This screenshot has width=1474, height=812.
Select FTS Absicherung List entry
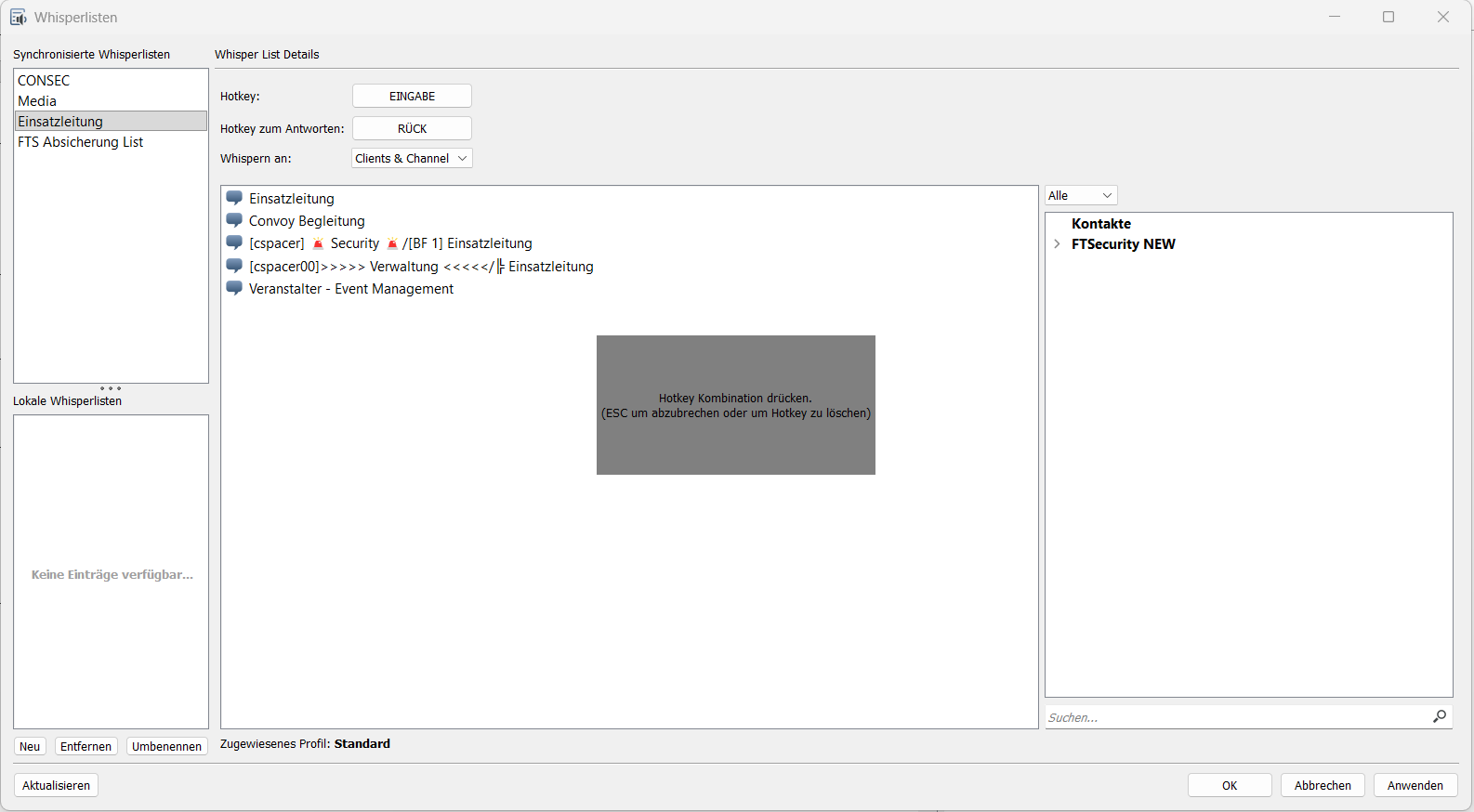[x=80, y=142]
